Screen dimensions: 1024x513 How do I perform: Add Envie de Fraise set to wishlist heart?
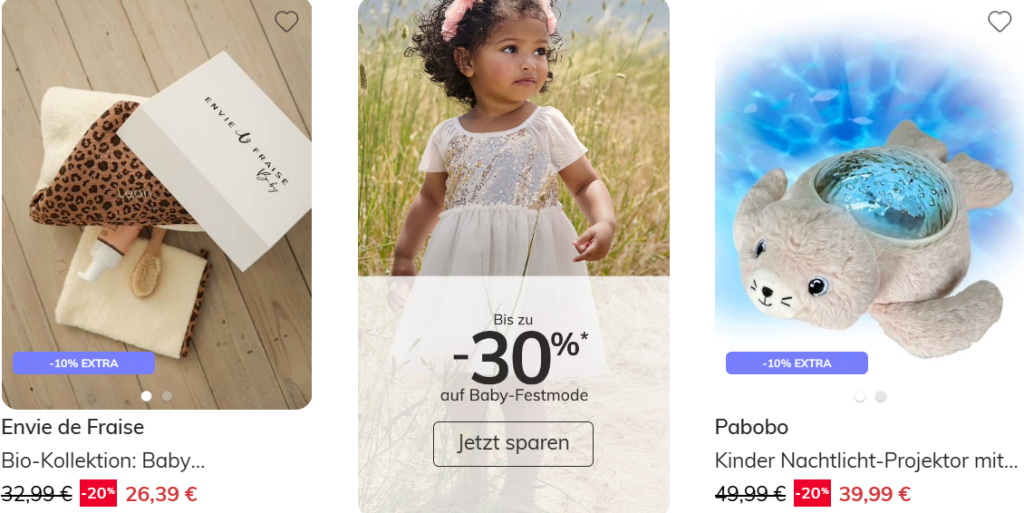click(x=286, y=22)
